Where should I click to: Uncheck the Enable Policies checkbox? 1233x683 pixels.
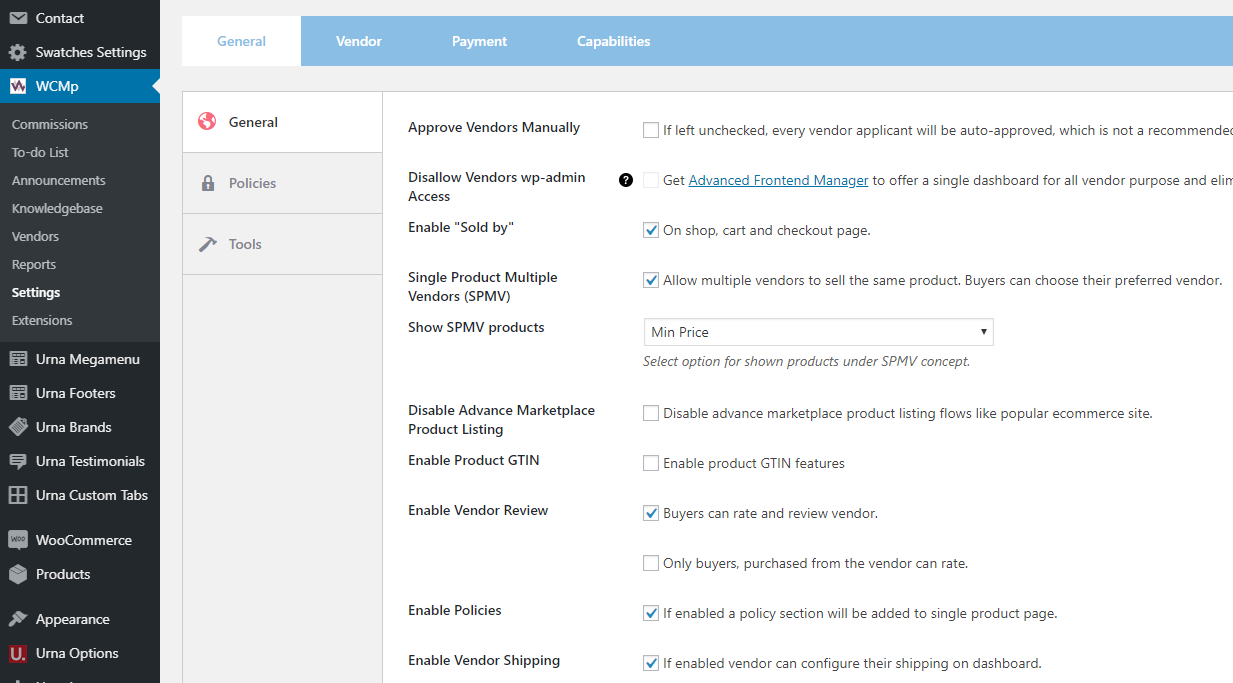tap(651, 613)
